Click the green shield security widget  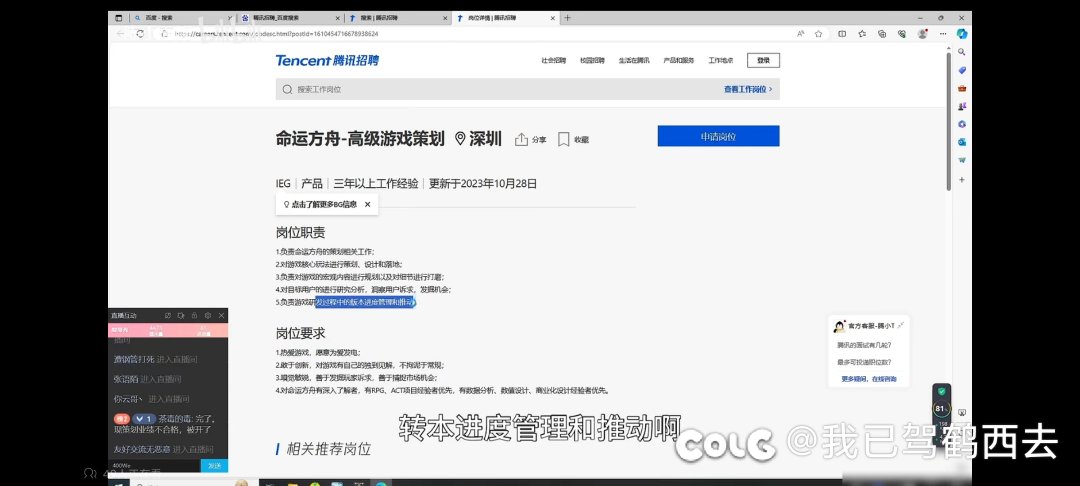tap(942, 392)
